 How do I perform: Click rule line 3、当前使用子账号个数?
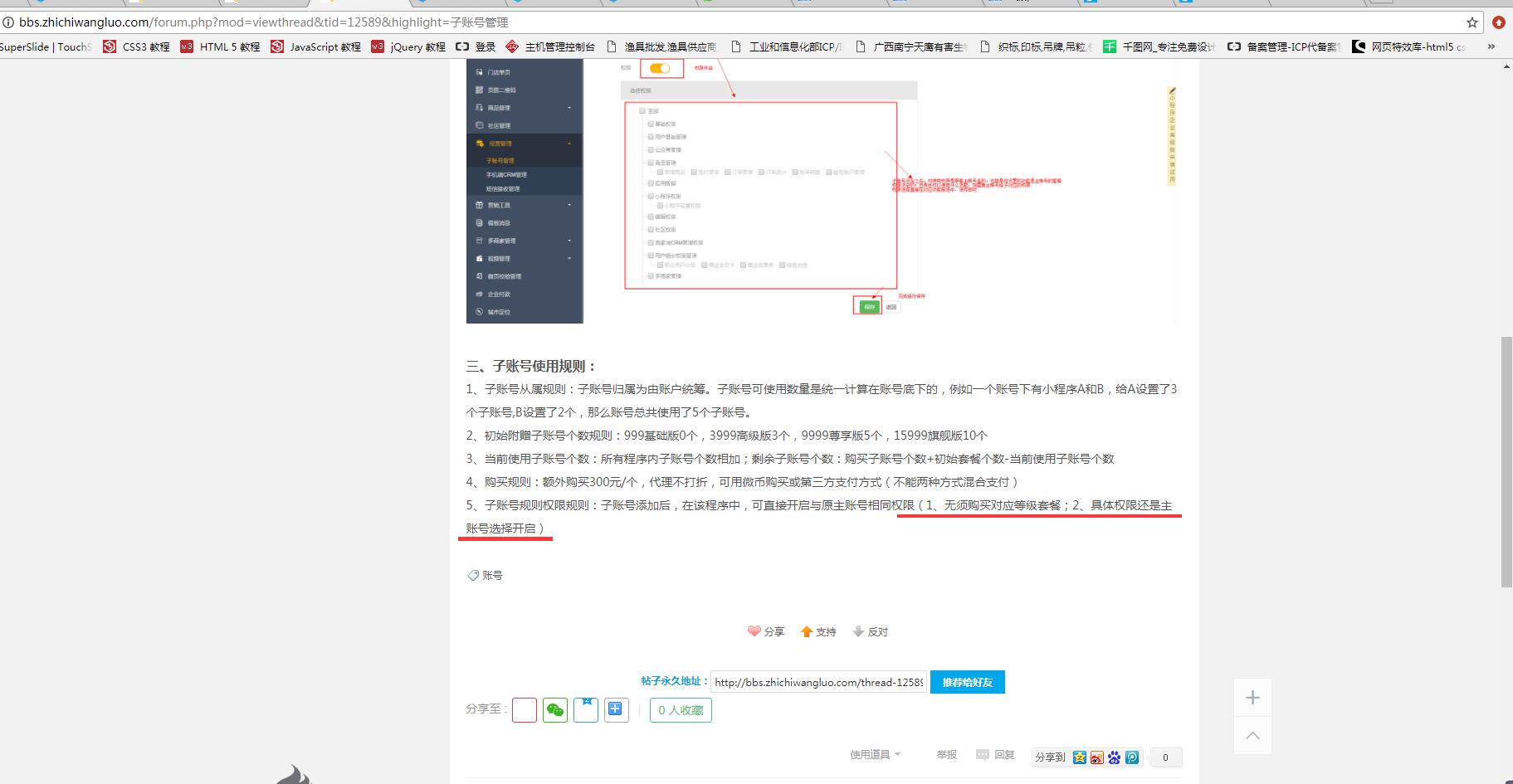(790, 459)
